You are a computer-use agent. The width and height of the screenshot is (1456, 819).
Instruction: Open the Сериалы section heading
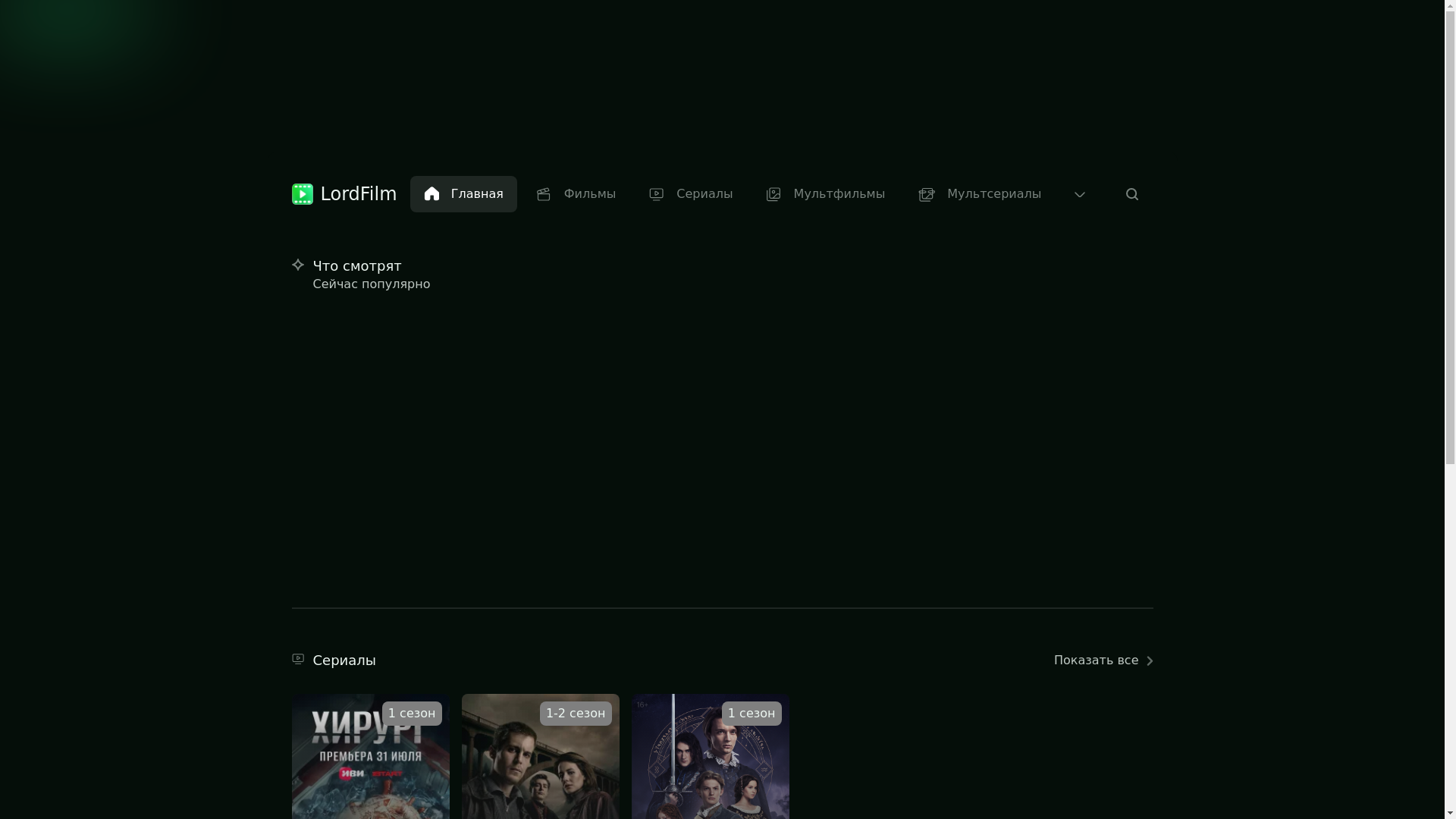(344, 660)
